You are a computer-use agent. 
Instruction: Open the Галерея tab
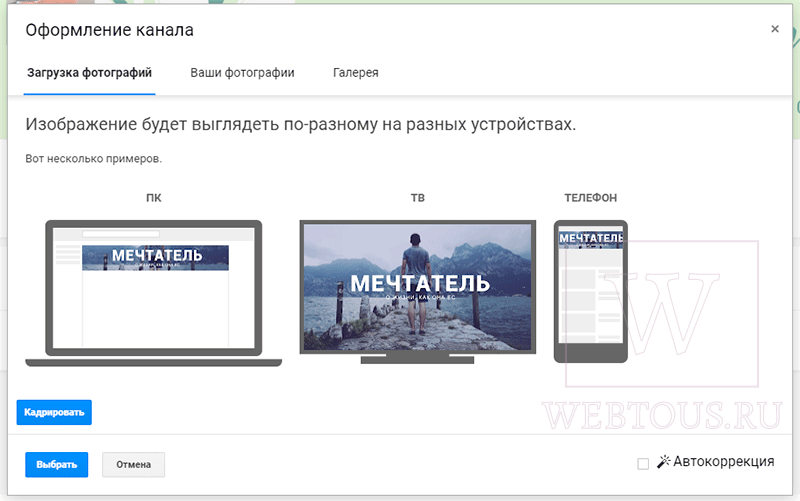[356, 73]
